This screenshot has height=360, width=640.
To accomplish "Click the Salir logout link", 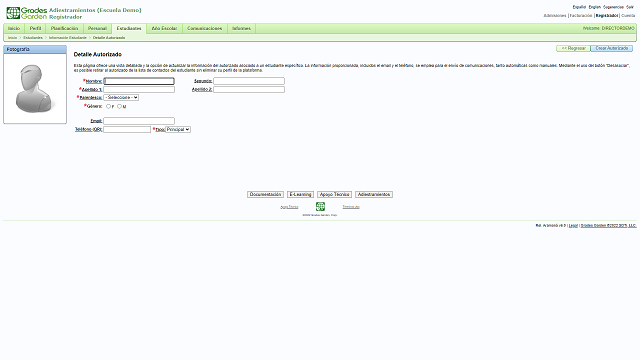I will tap(630, 7).
